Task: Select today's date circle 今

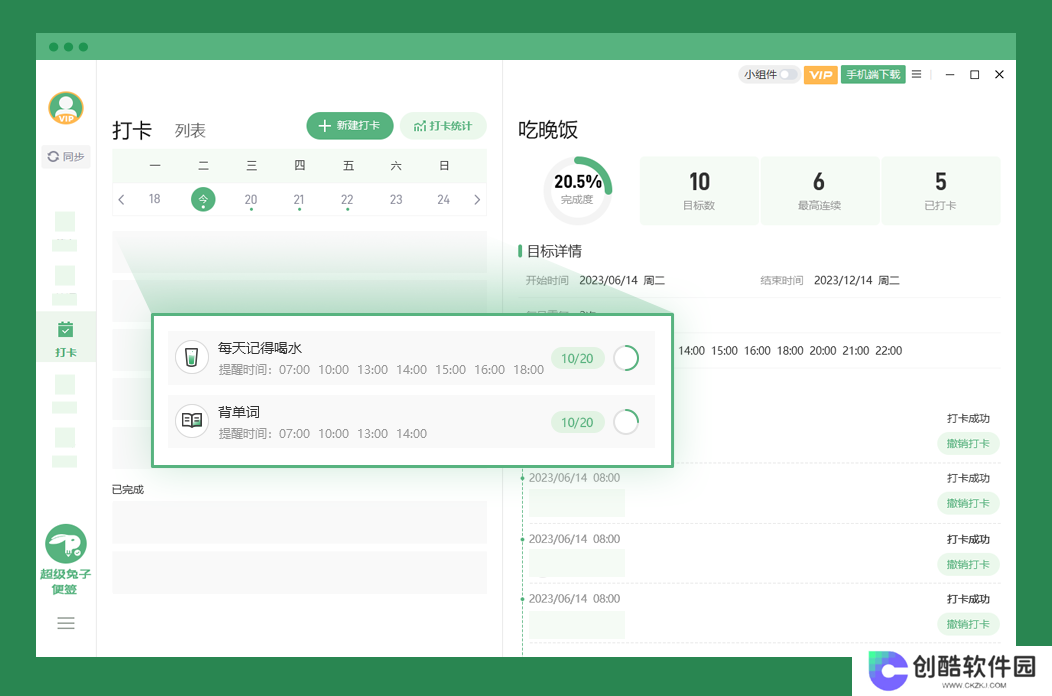Action: 203,199
